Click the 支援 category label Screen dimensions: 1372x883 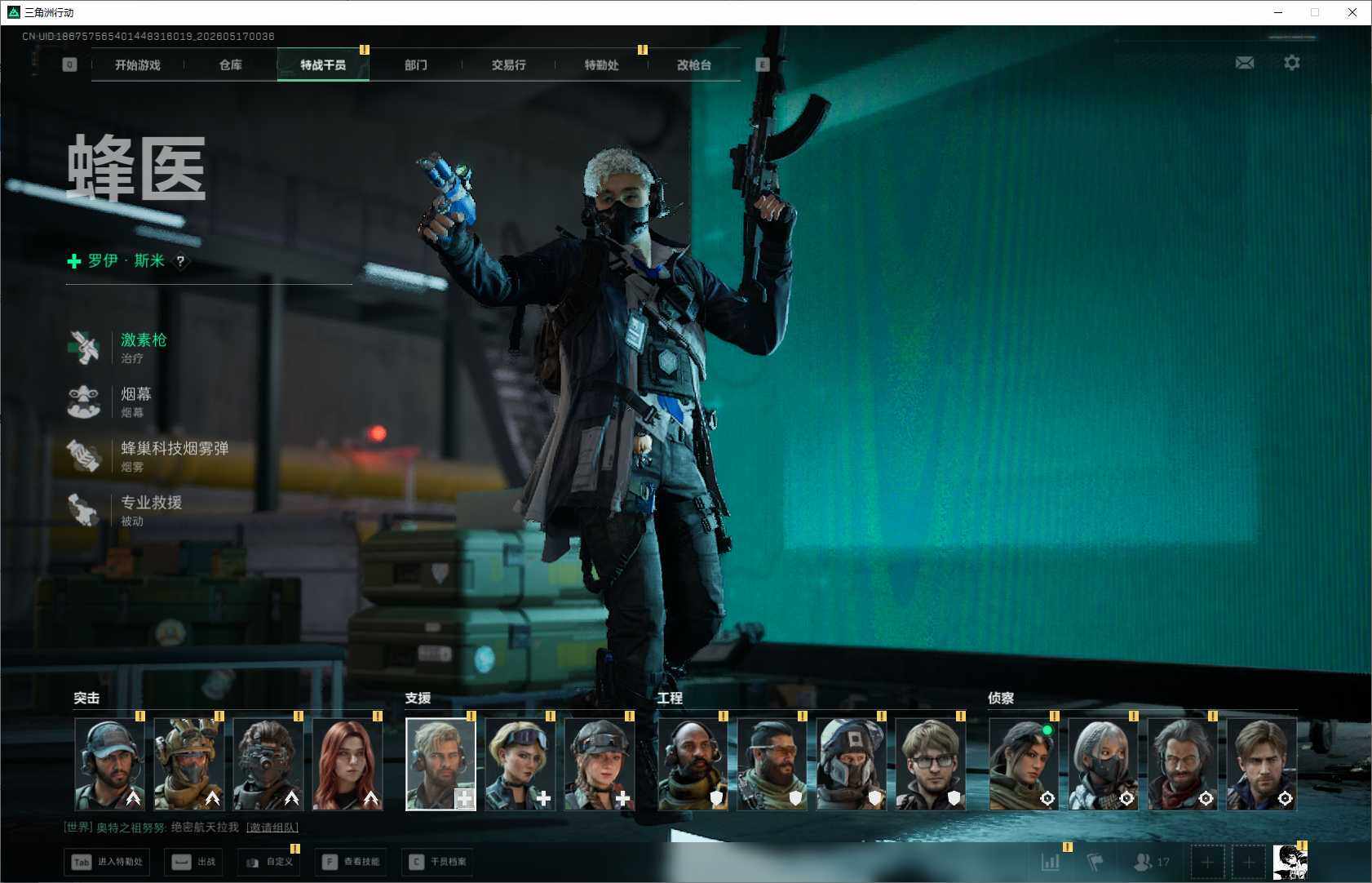(x=418, y=699)
